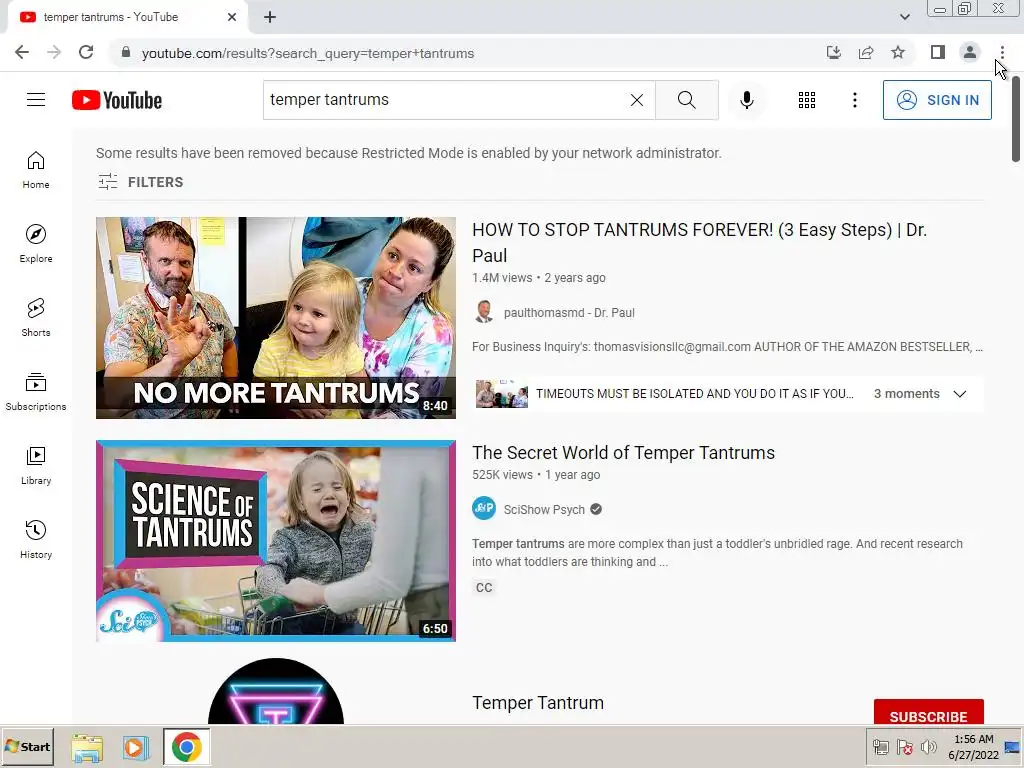The width and height of the screenshot is (1024, 768).
Task: Open 'HOW TO STOP TANTRUMS FOREVER' video title
Action: click(x=699, y=242)
